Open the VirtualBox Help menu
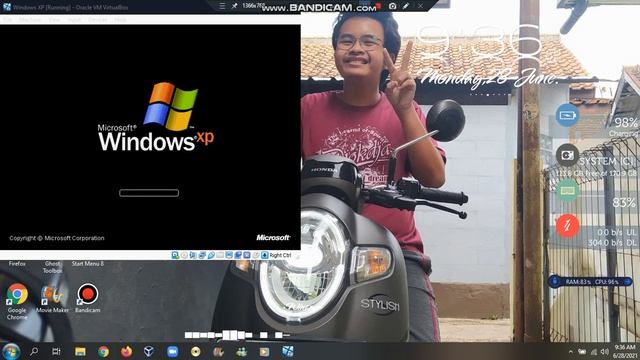Image resolution: width=640 pixels, height=360 pixels. click(x=120, y=20)
